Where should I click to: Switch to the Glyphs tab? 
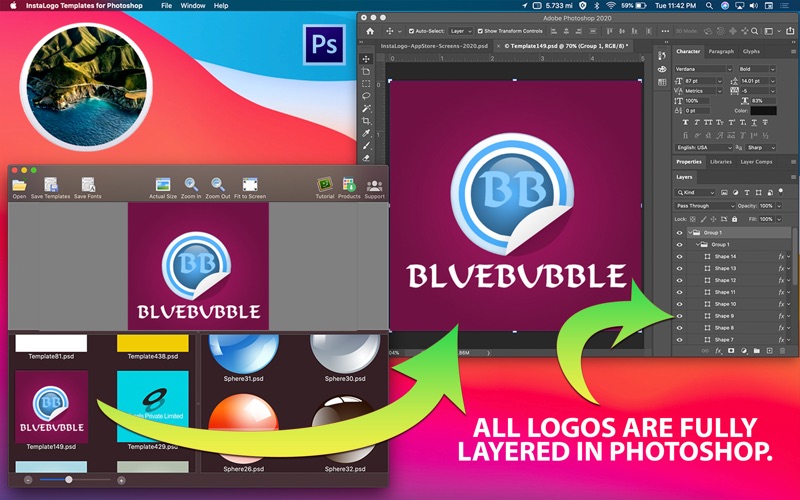tap(751, 52)
